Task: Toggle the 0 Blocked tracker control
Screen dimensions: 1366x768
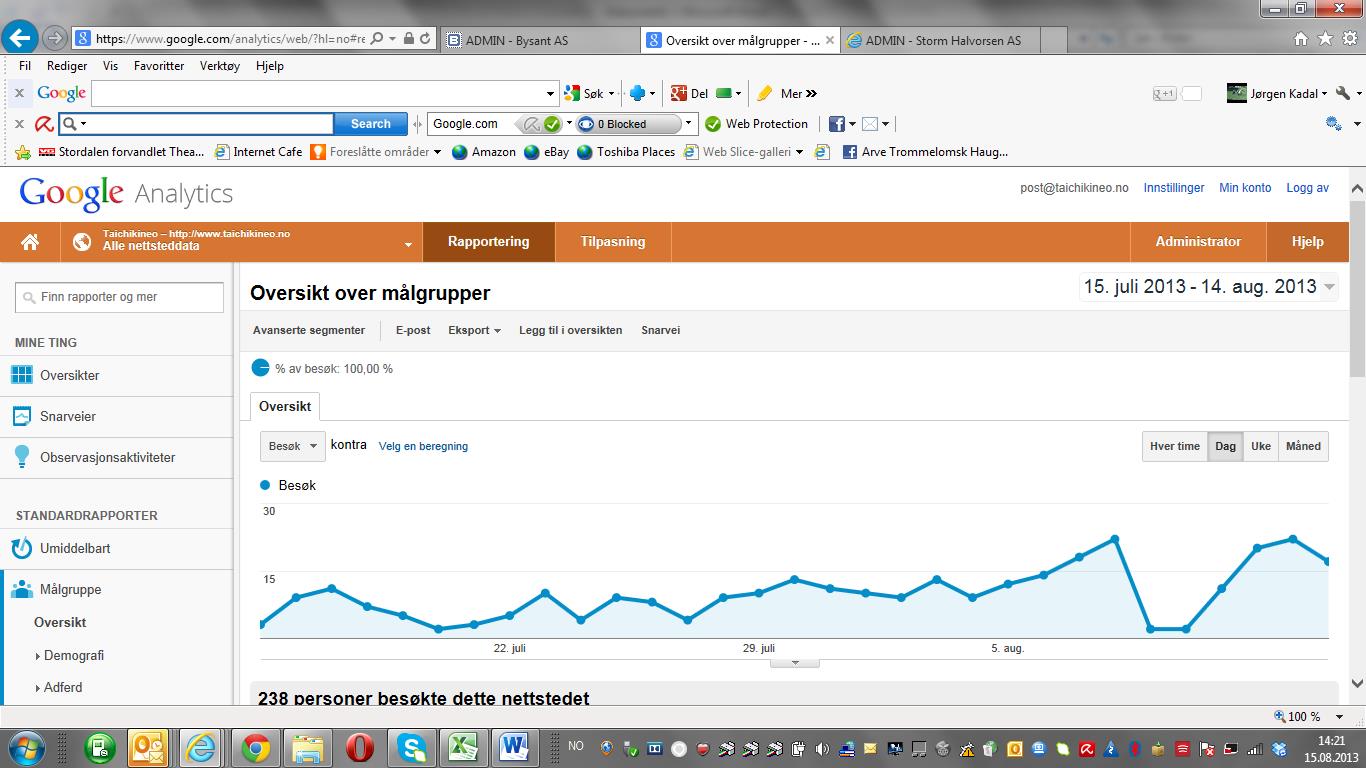Action: [630, 124]
